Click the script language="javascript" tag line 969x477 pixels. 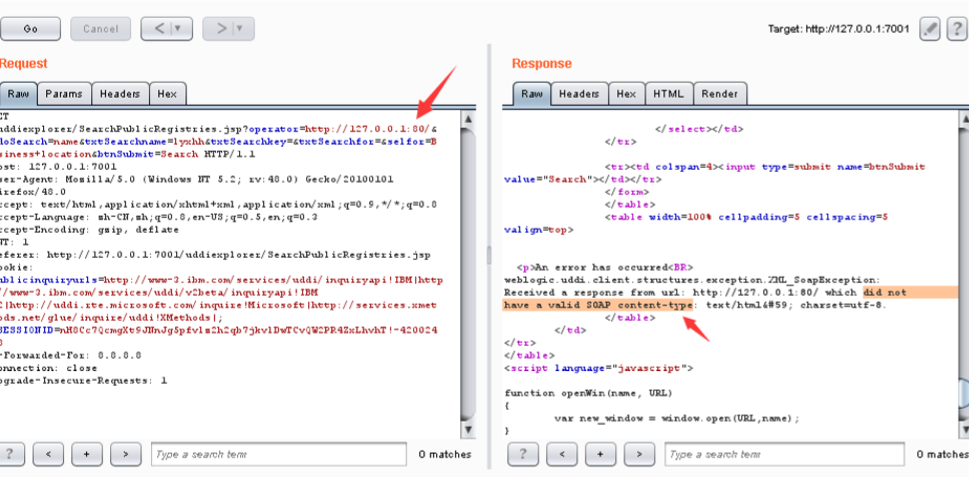point(599,368)
